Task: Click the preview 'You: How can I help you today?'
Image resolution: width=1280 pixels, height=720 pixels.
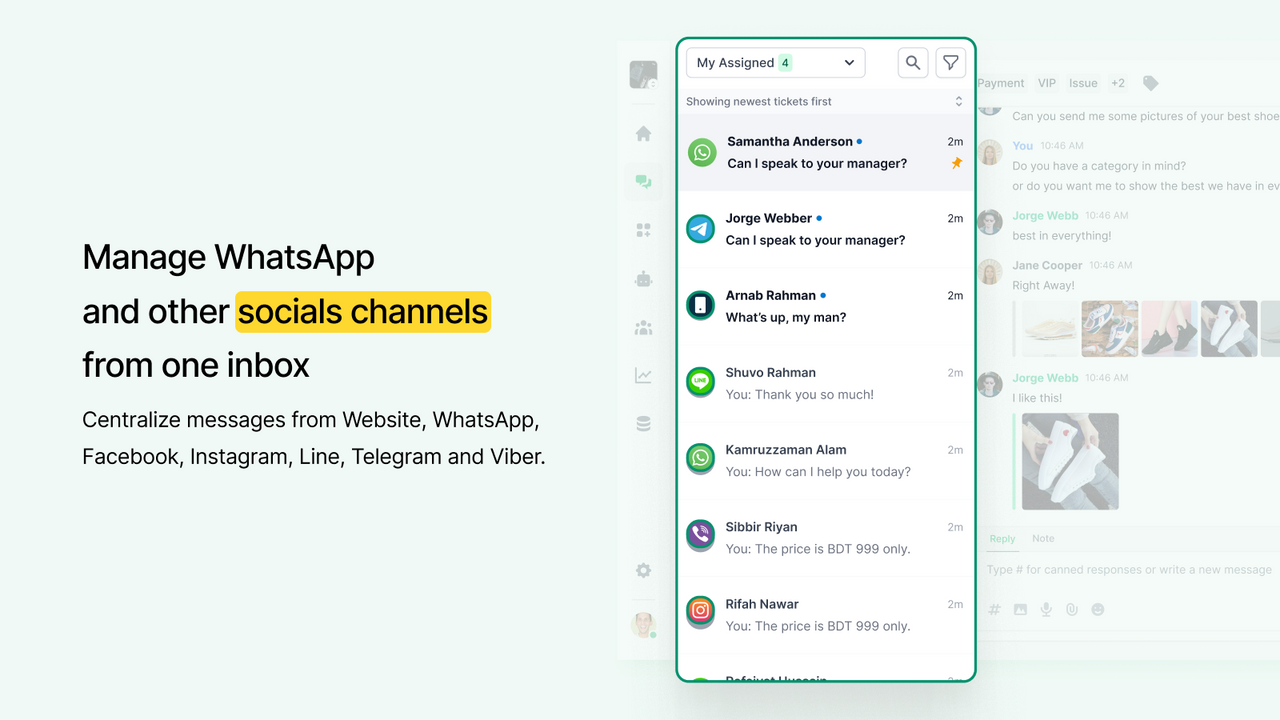Action: (x=818, y=472)
